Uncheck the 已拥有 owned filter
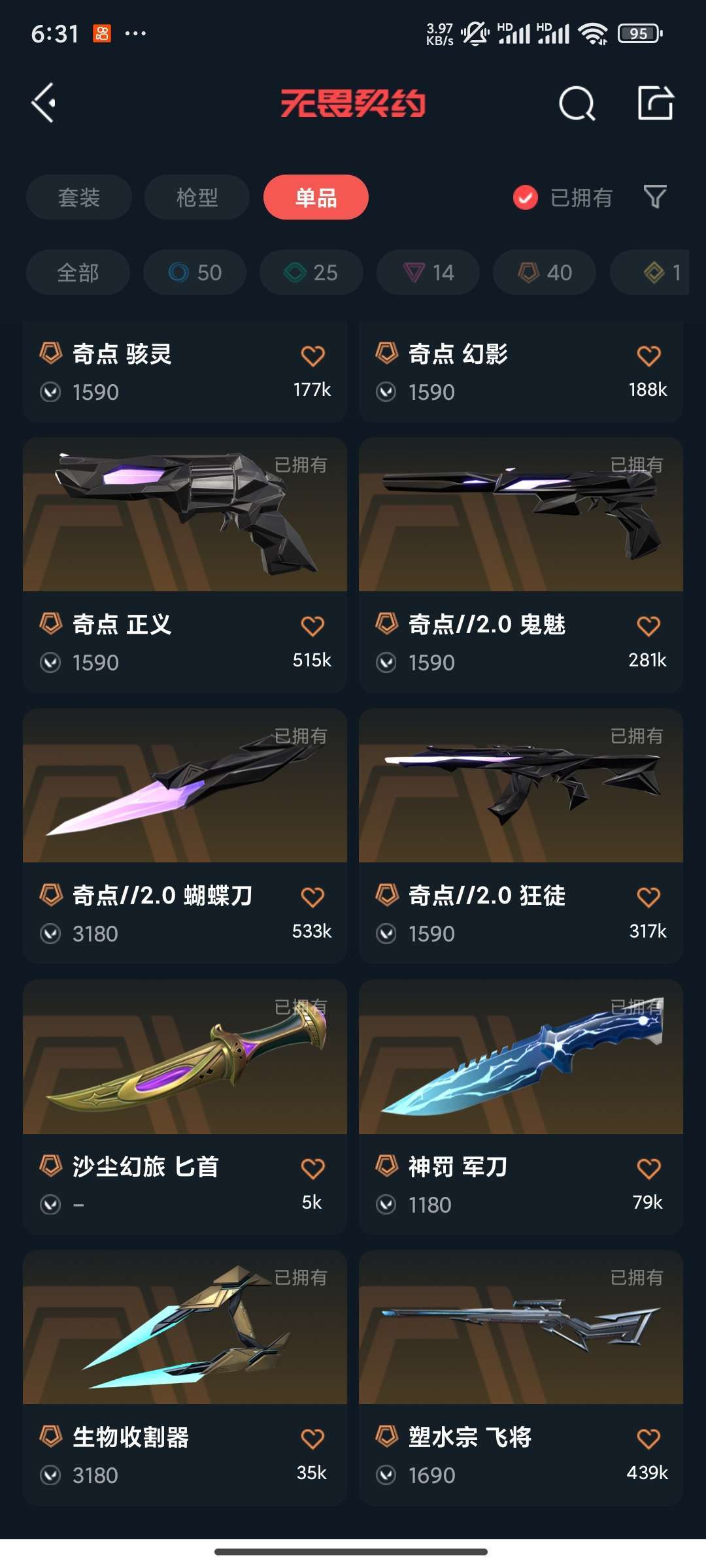The width and height of the screenshot is (706, 1568). (x=526, y=197)
